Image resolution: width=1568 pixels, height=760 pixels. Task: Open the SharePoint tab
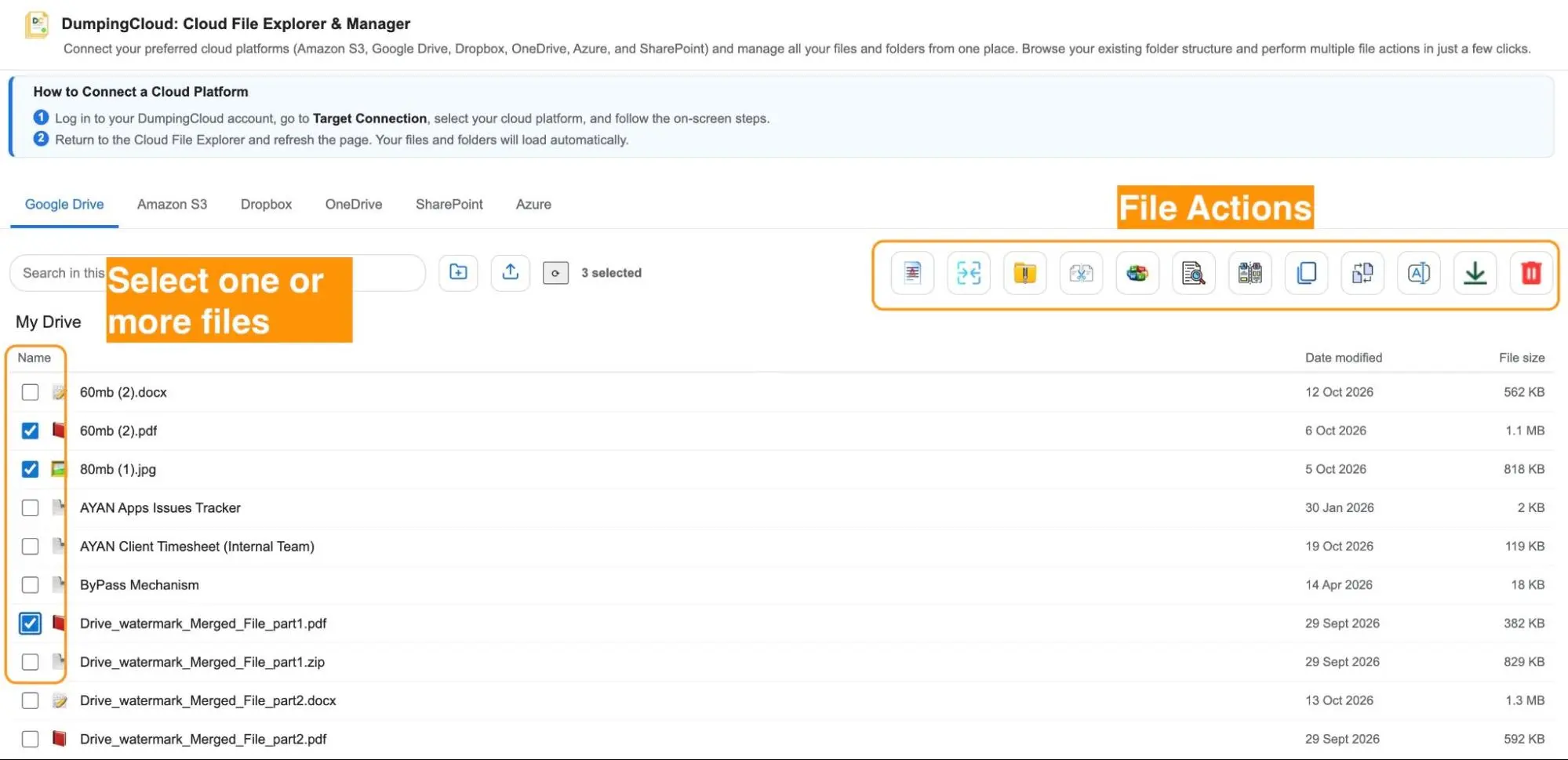(449, 204)
